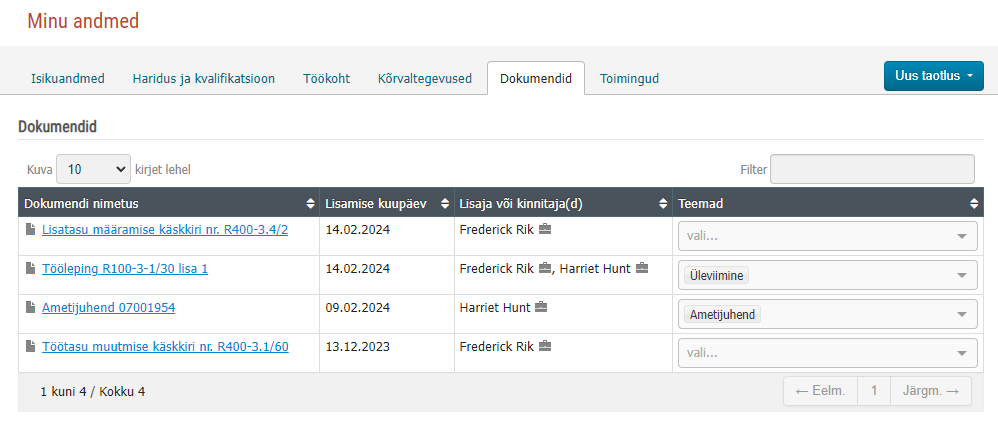The height and width of the screenshot is (422, 998).
Task: Sort the table by the Teemad column
Action: tap(828, 204)
